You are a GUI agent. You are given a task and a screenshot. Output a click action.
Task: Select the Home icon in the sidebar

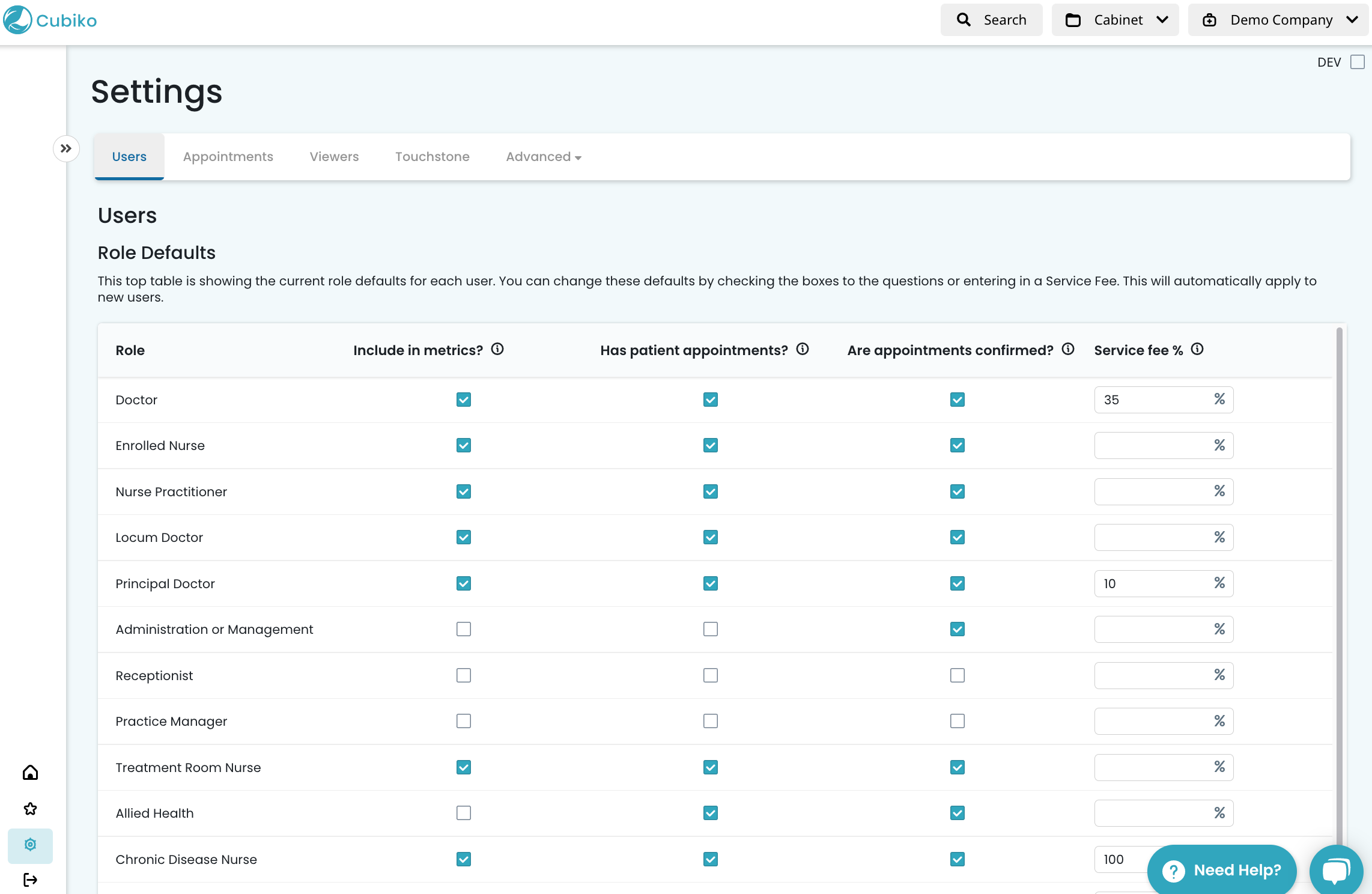[x=30, y=773]
